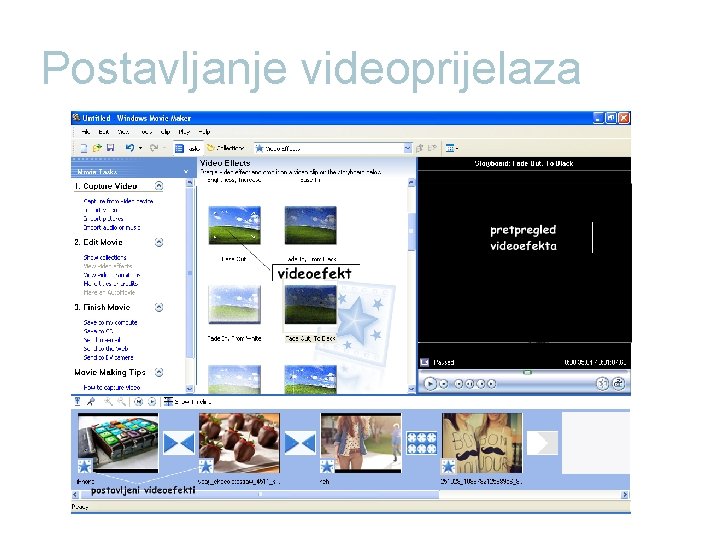Click effect star on the walking girl clip
Image resolution: width=720 pixels, height=540 pixels.
tap(327, 467)
